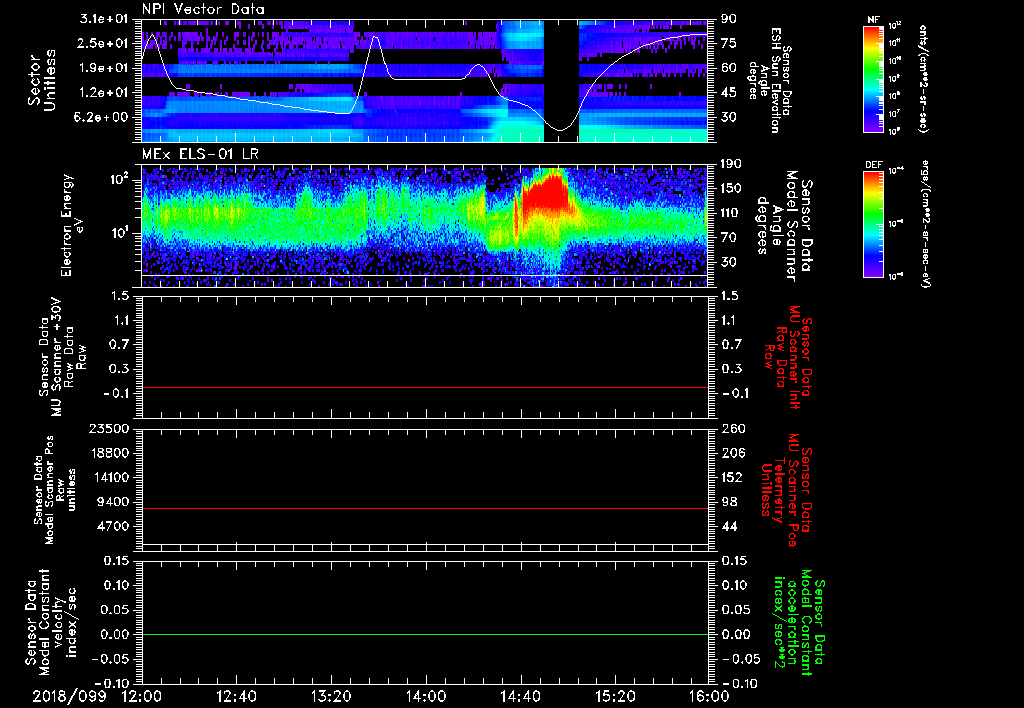Click the "Sector Unitless" axis title
Viewport: 1024px width, 708px height.
tap(42, 80)
